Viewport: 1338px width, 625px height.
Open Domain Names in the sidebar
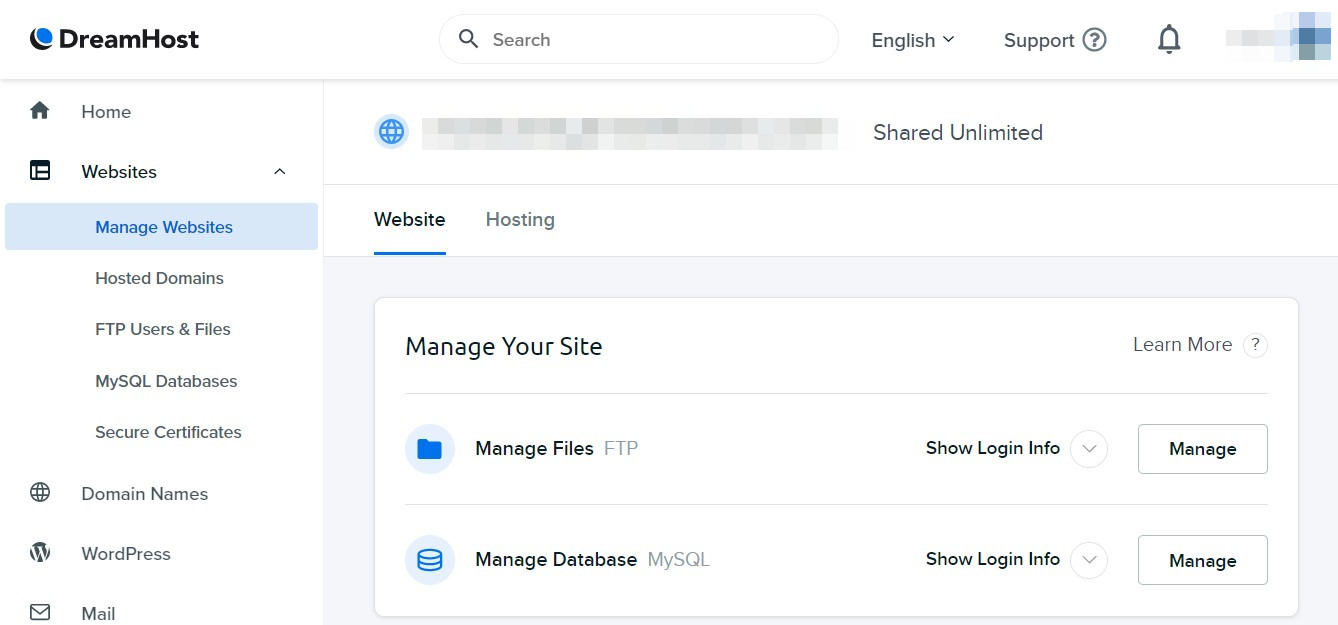pyautogui.click(x=145, y=494)
